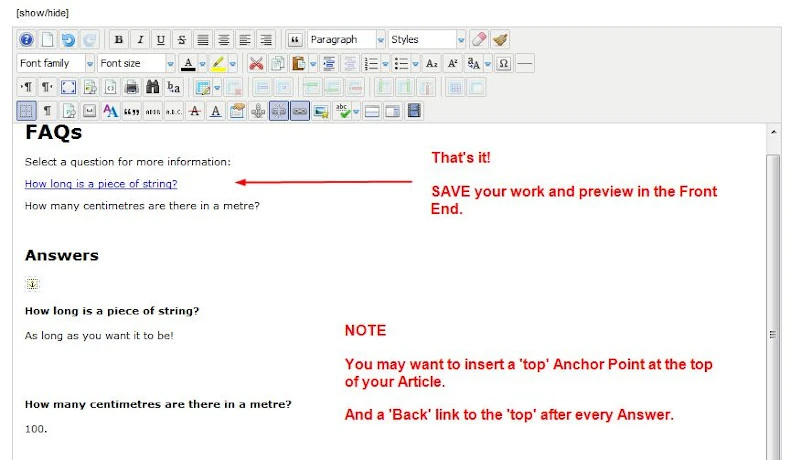Open the Font size dropdown
790x460 pixels.
[136, 63]
